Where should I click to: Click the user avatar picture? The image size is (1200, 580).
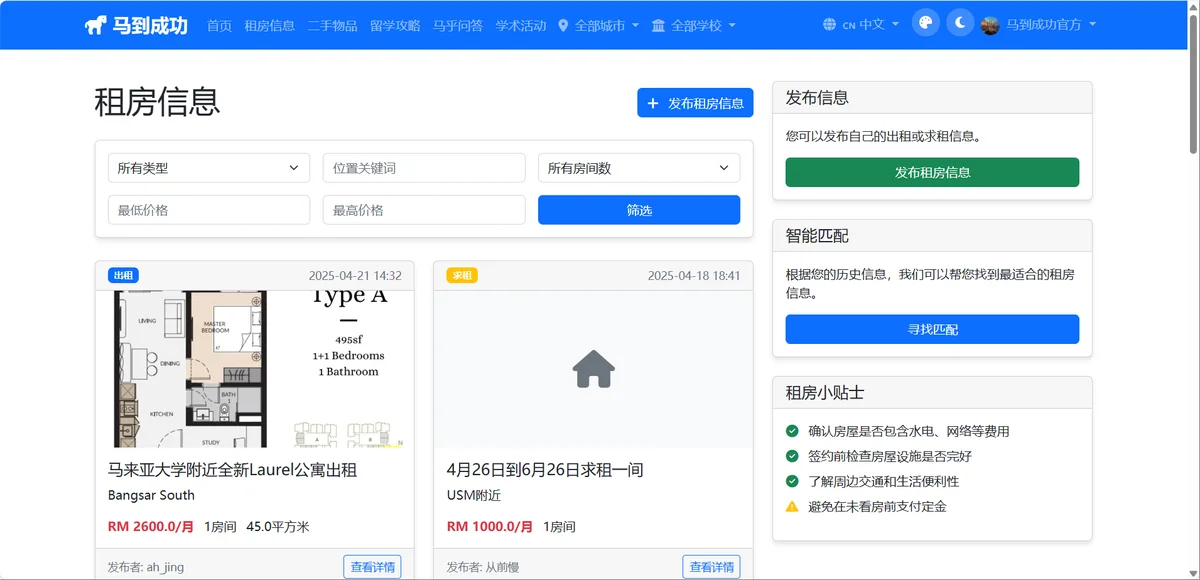click(x=990, y=25)
